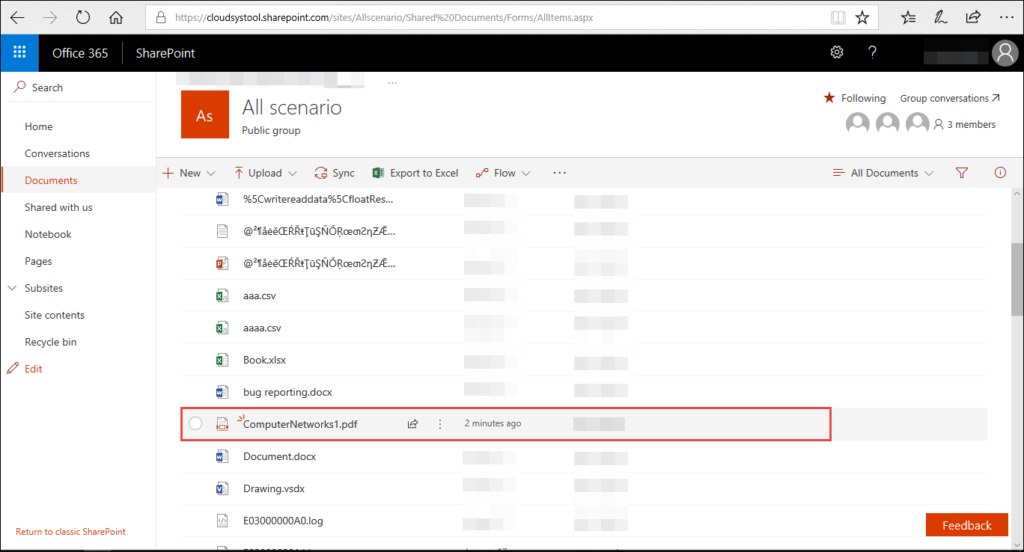
Task: Click the document list vertical scrollbar thumb
Action: click(1017, 280)
